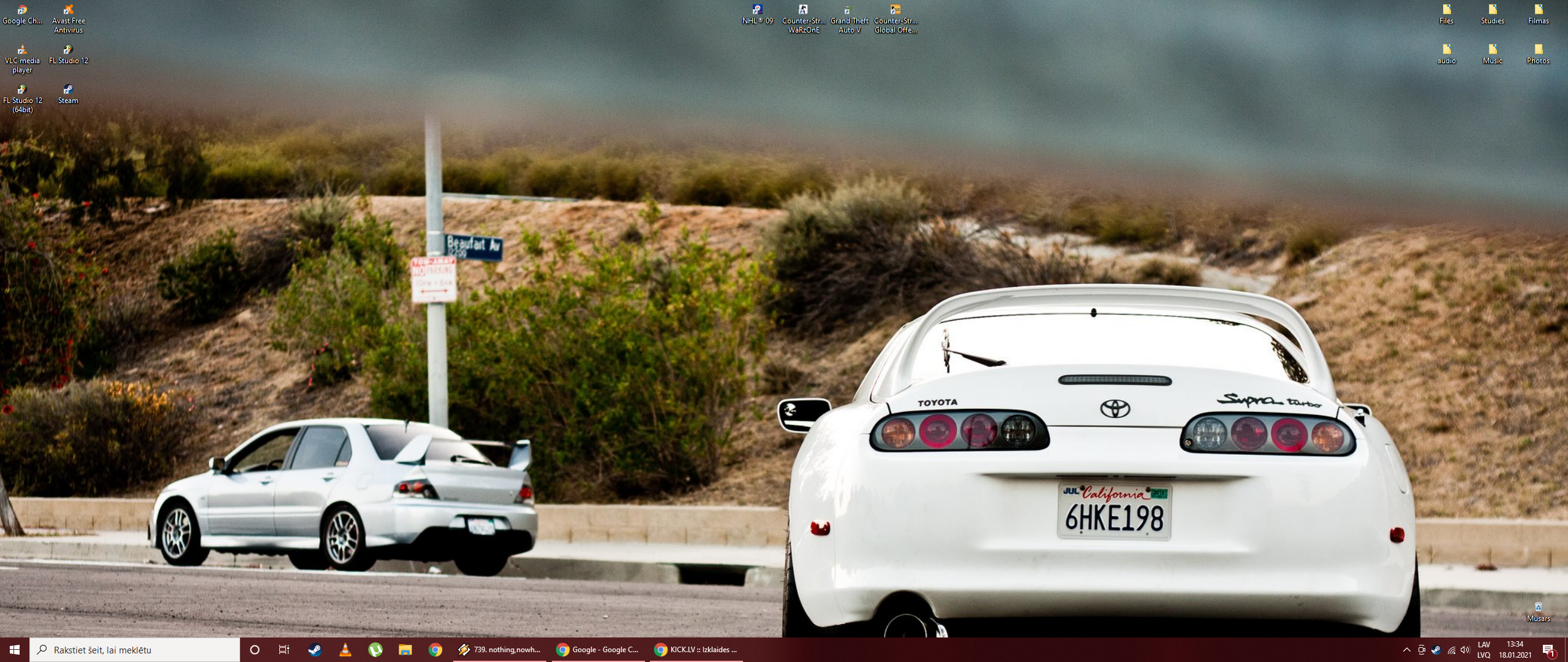Open the Wi-Fi network tray menu
The width and height of the screenshot is (1568, 662).
coord(1451,650)
